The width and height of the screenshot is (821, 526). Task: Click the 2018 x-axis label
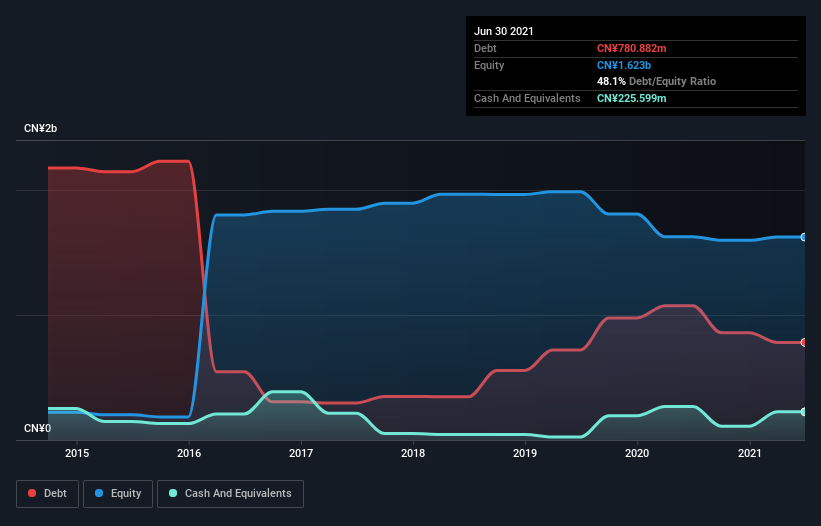pos(413,453)
